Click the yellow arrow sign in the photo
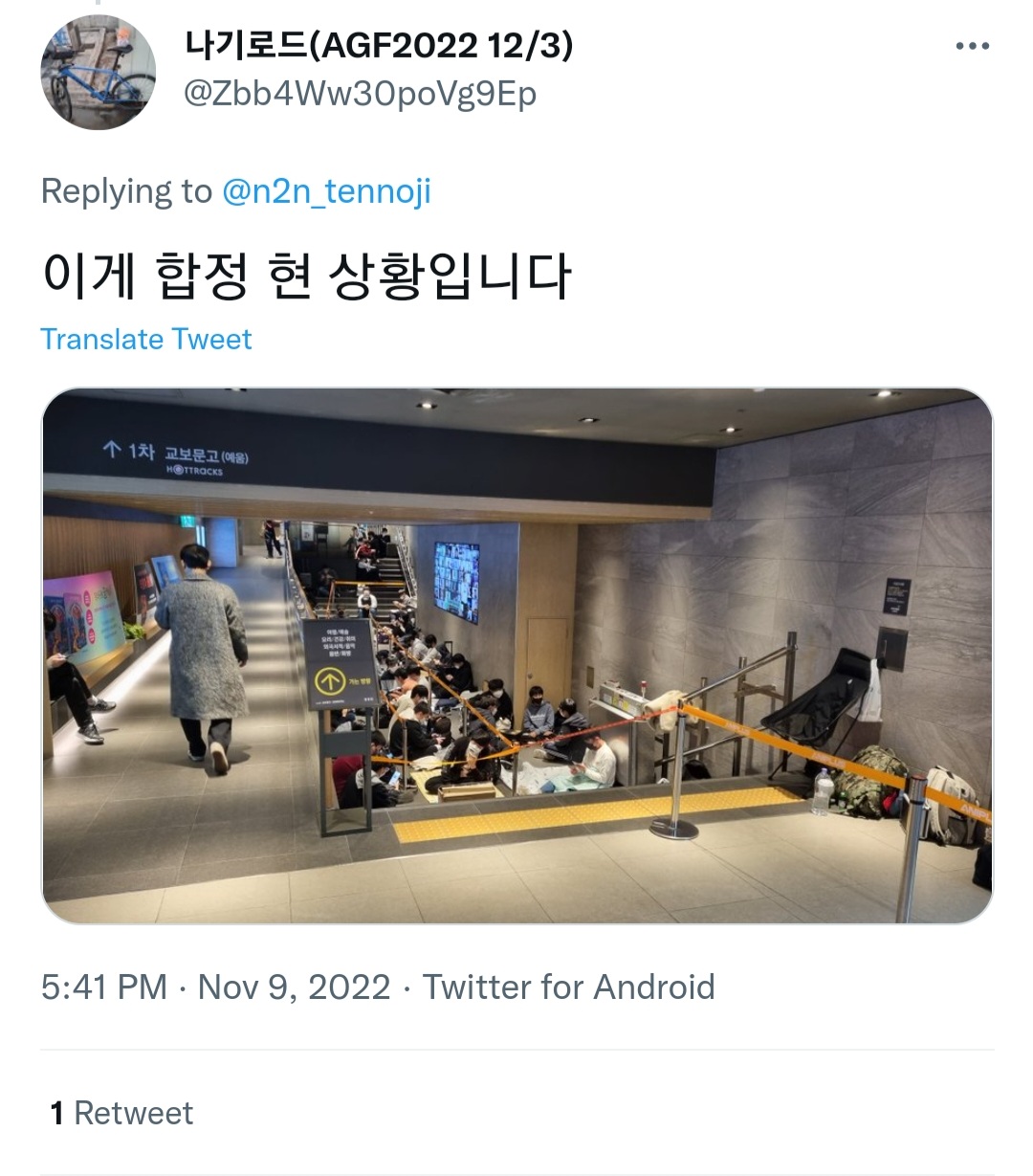The height and width of the screenshot is (1176, 1033). pyautogui.click(x=330, y=681)
